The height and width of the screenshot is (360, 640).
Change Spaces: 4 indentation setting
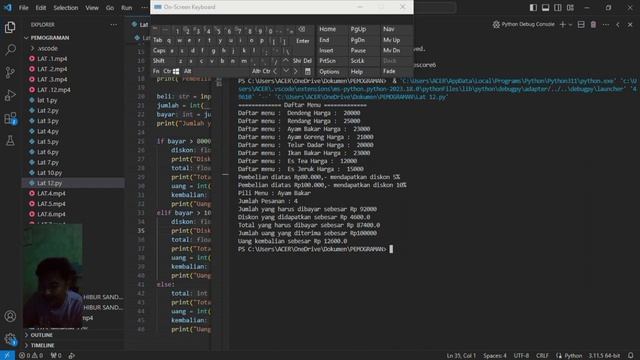tap(495, 356)
